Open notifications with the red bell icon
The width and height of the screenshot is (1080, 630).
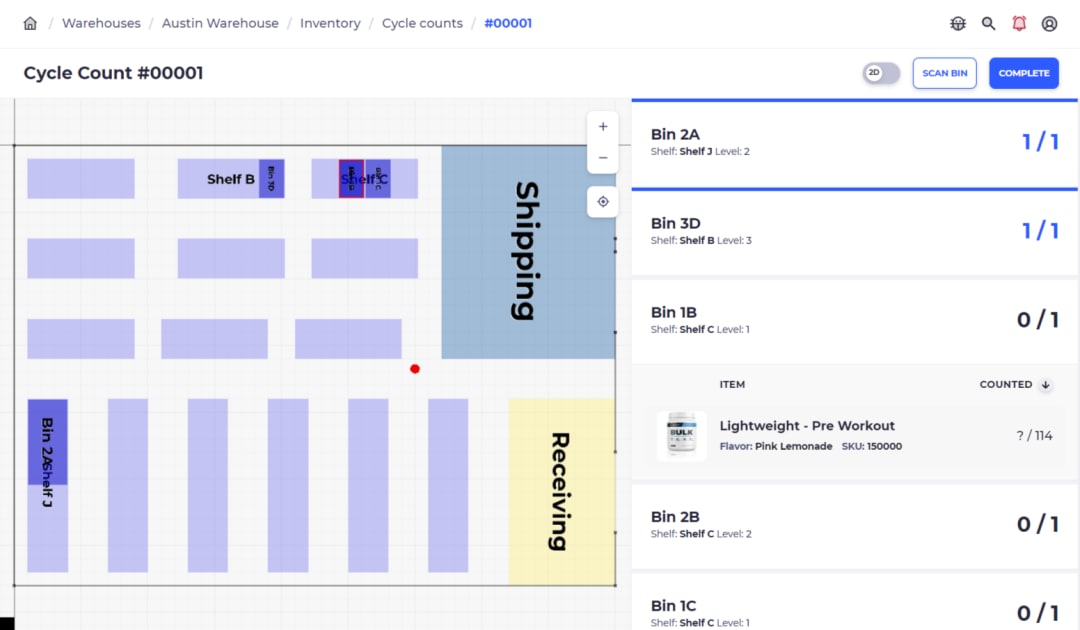pos(1019,23)
